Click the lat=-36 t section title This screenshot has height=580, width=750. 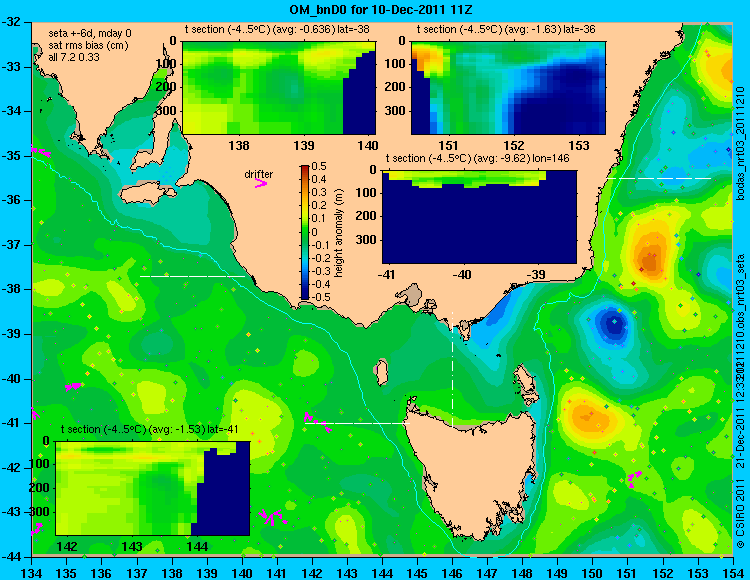(506, 30)
